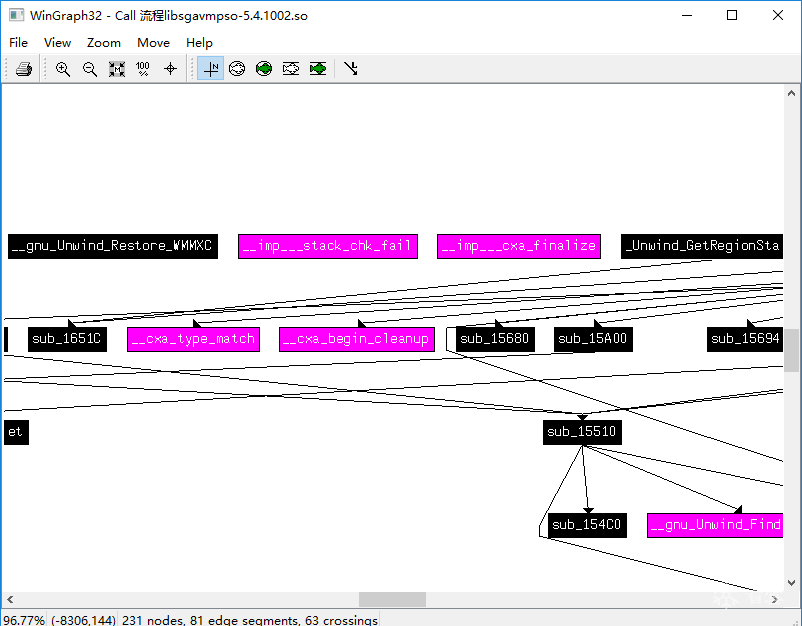Click the vertical scrollbar up arrow
The height and width of the screenshot is (626, 802).
(791, 93)
